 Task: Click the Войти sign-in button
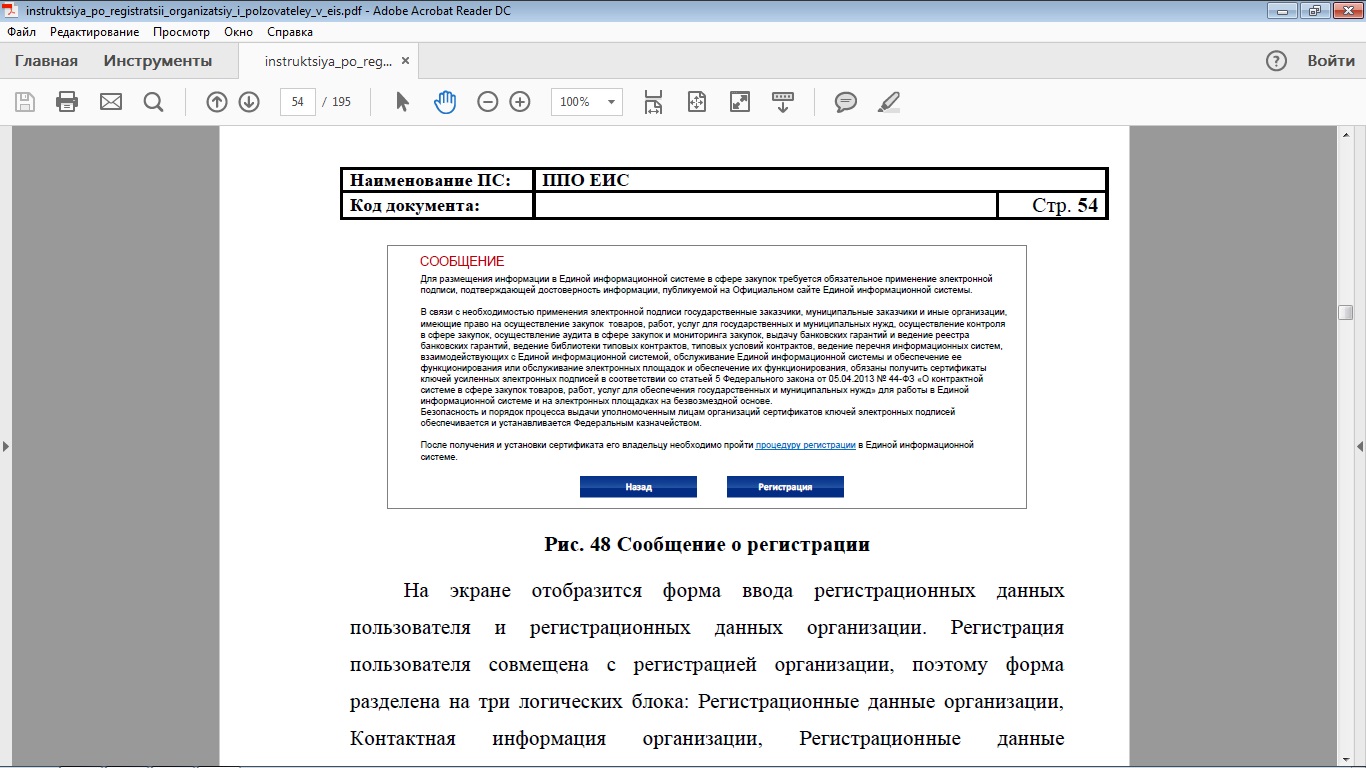(1331, 61)
